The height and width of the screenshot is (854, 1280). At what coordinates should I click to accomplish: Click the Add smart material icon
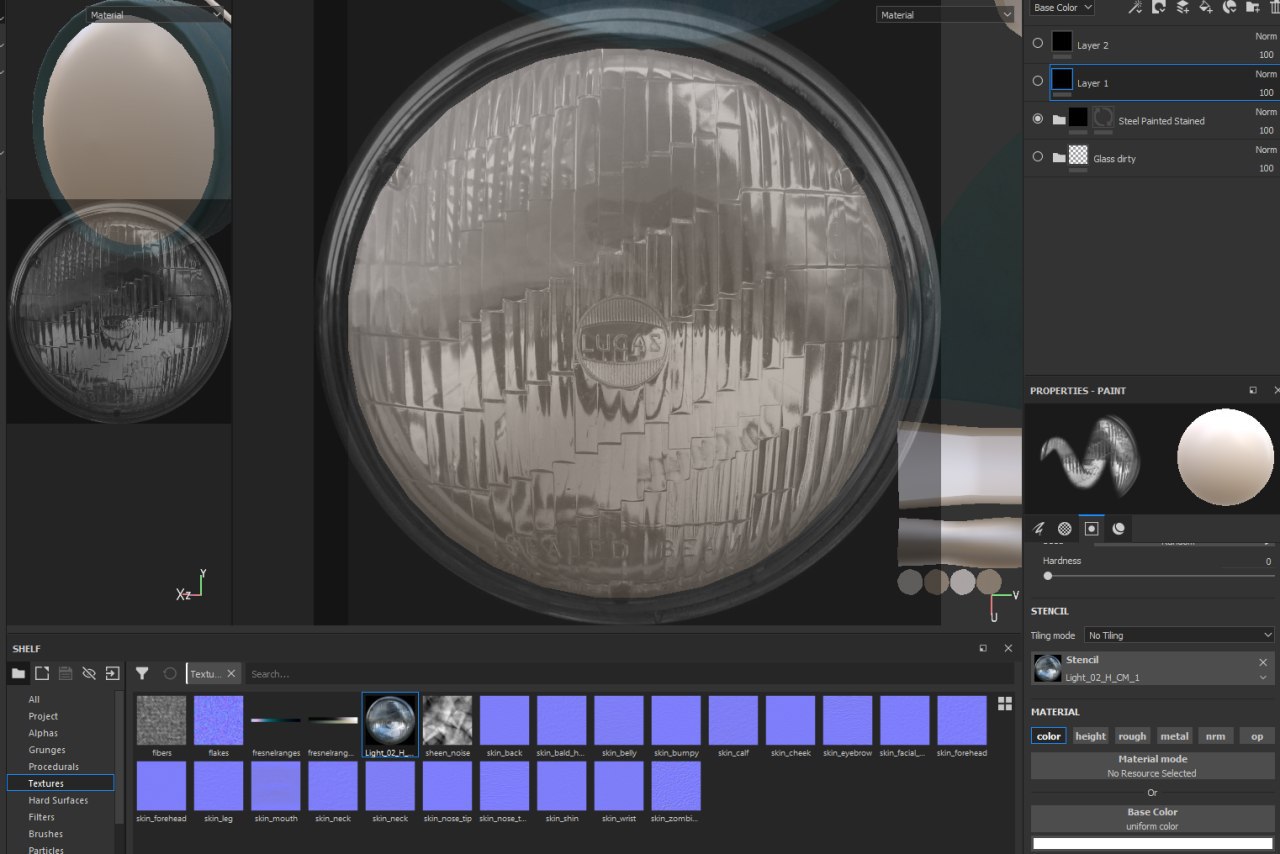[x=1230, y=7]
